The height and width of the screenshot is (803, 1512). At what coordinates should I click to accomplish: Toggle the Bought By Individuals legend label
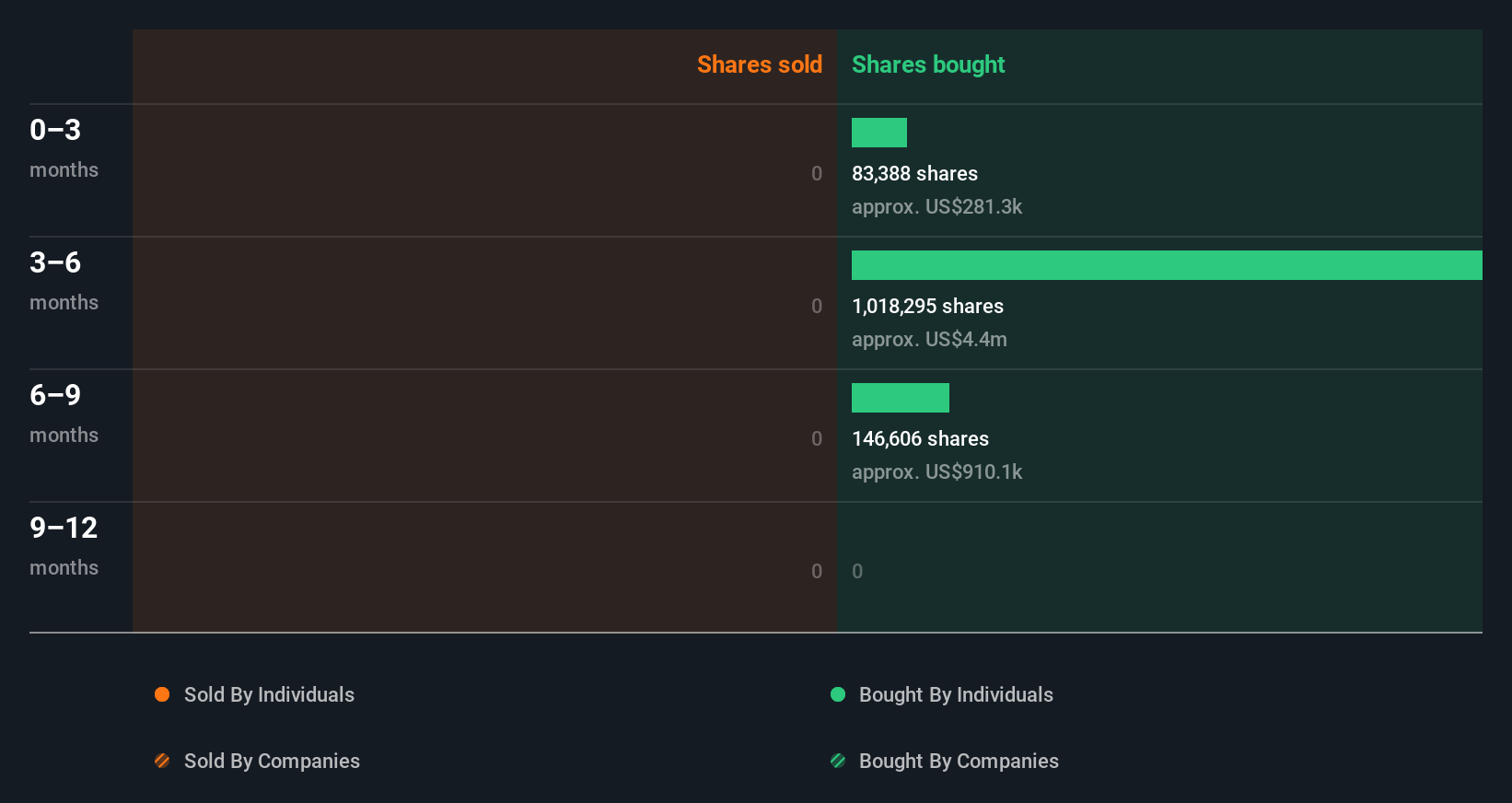[x=956, y=694]
